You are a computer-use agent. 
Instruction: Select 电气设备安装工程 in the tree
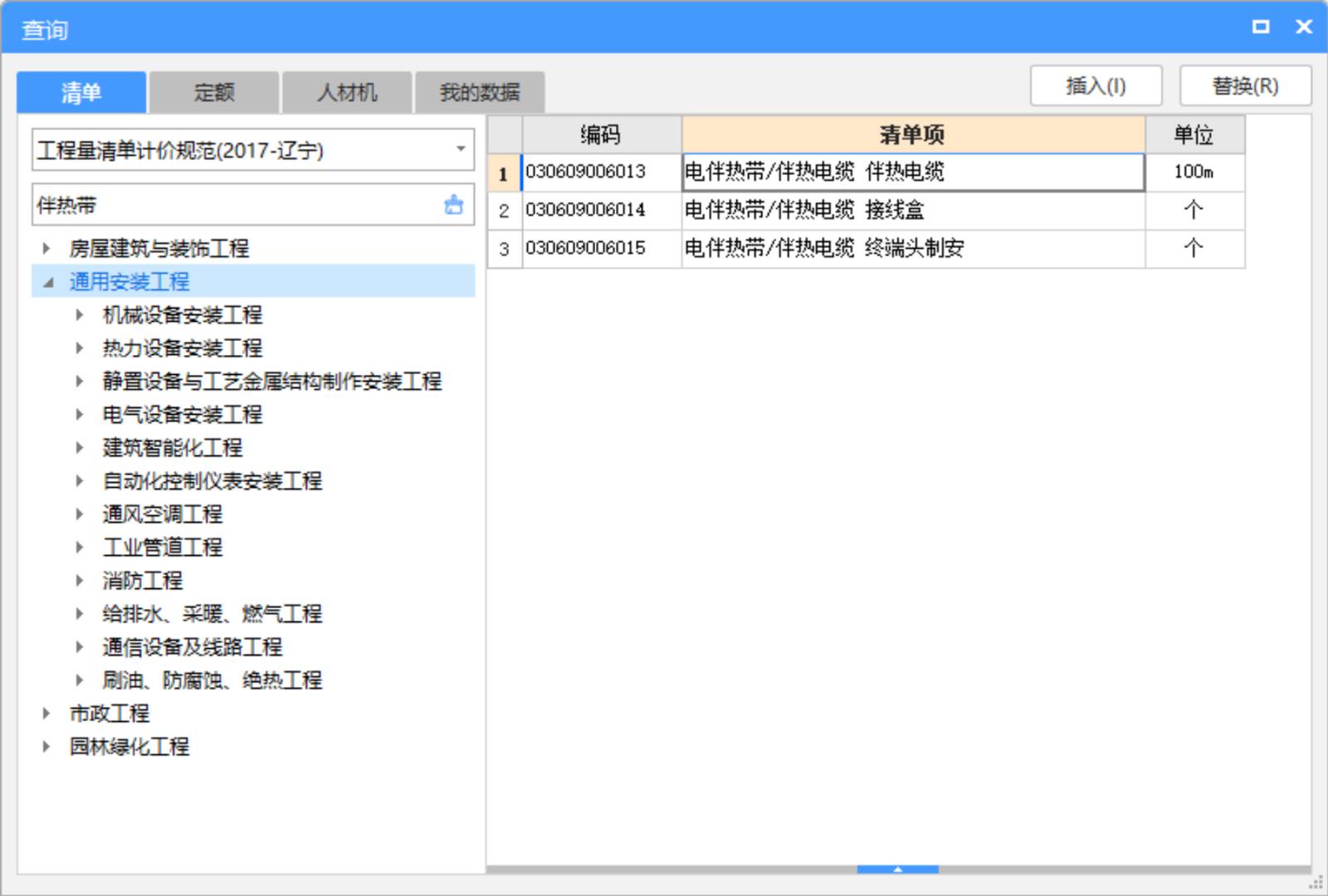183,414
